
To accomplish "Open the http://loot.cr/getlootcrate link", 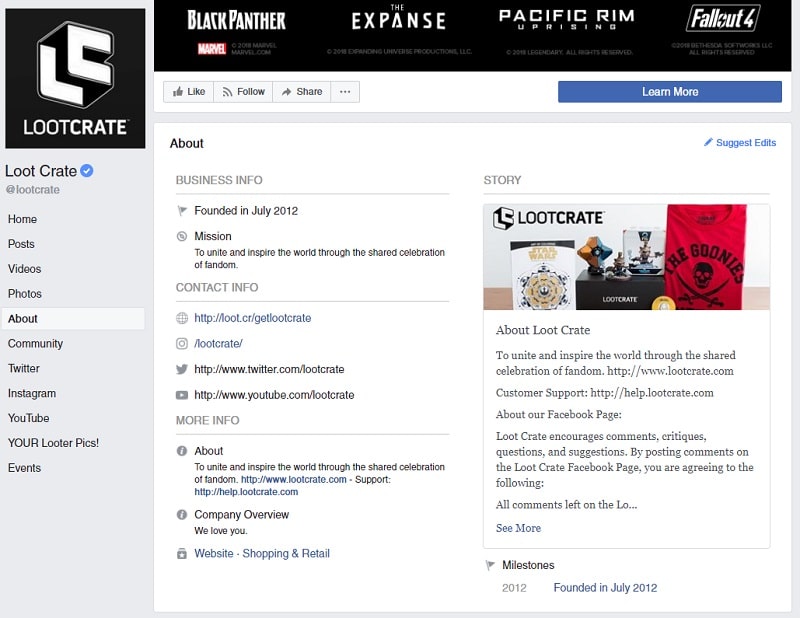I will click(253, 318).
